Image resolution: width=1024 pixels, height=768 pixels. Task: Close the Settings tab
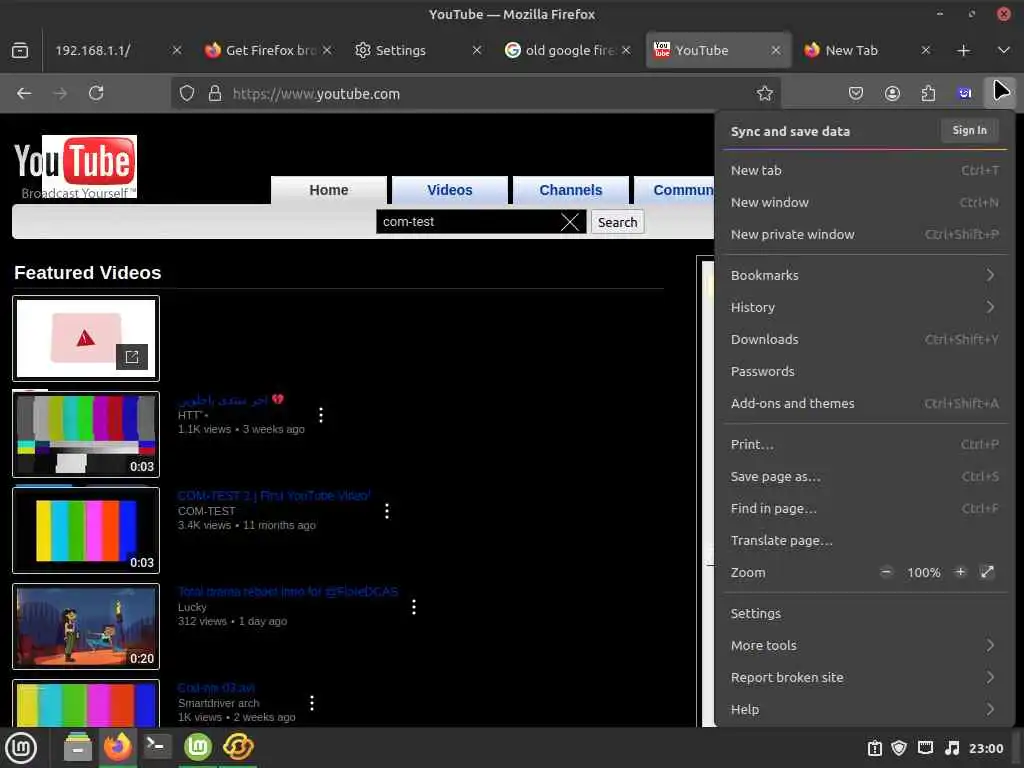[477, 50]
